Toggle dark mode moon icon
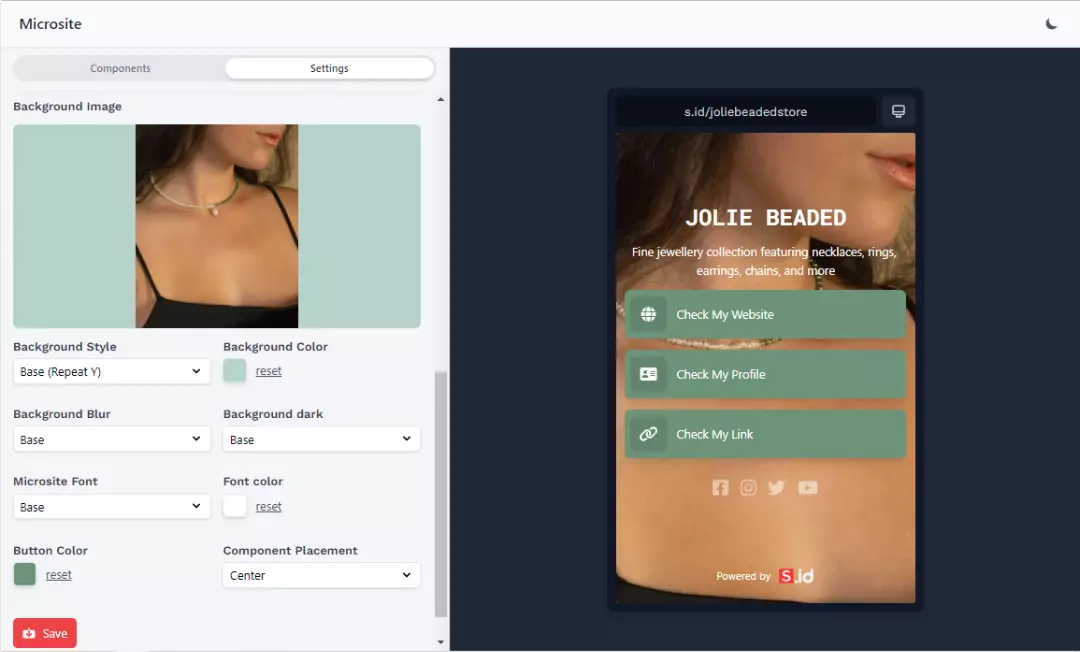The width and height of the screenshot is (1080, 652). coord(1051,24)
